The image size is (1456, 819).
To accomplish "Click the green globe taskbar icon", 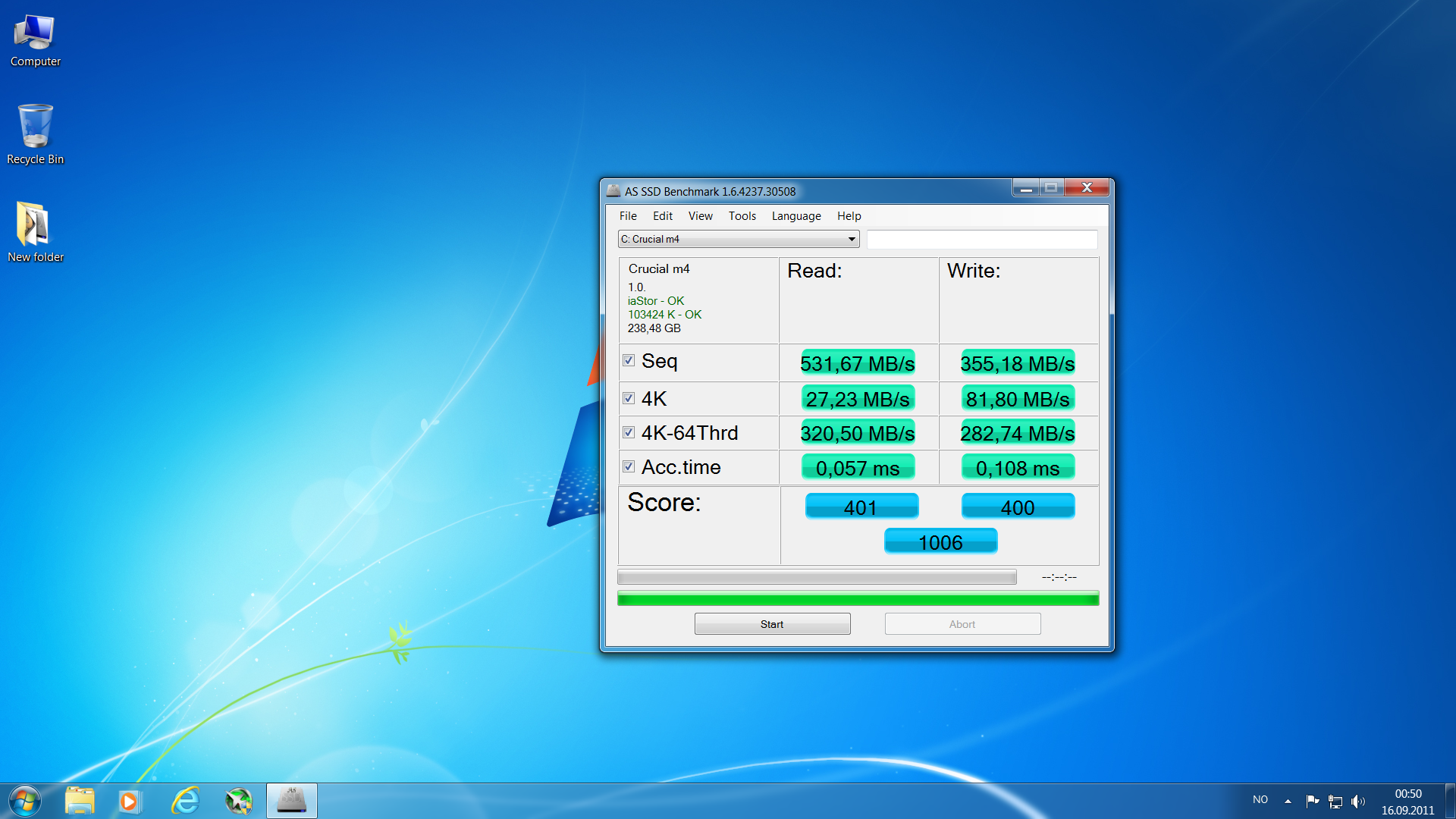I will click(x=238, y=801).
